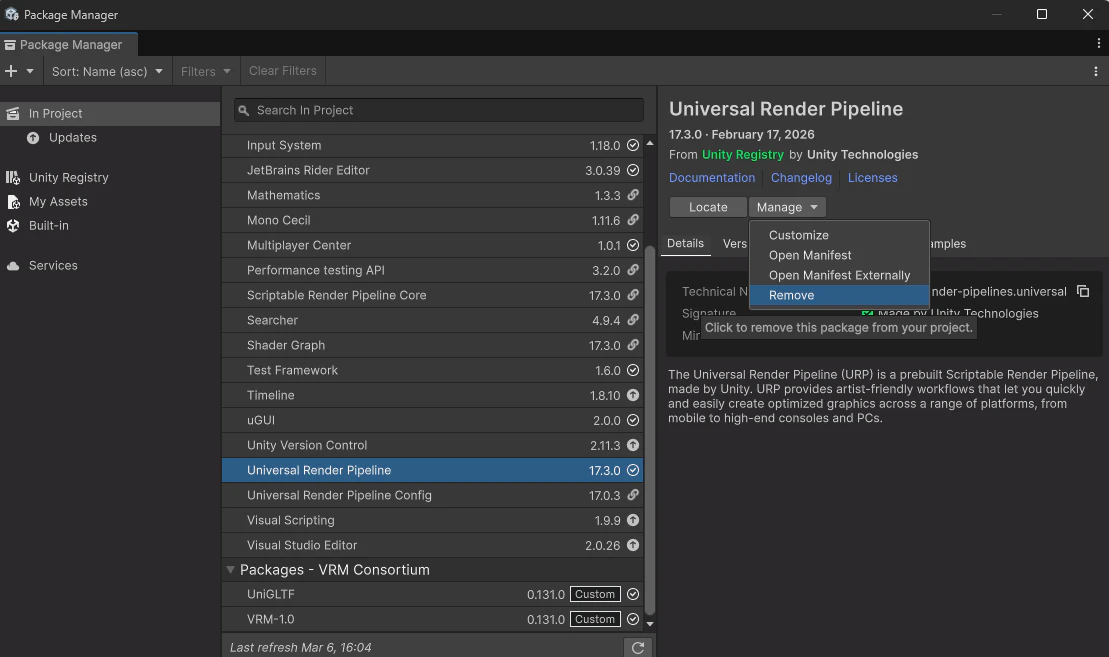Click the Built-in packages cube icon
Image resolution: width=1109 pixels, height=657 pixels.
(13, 225)
